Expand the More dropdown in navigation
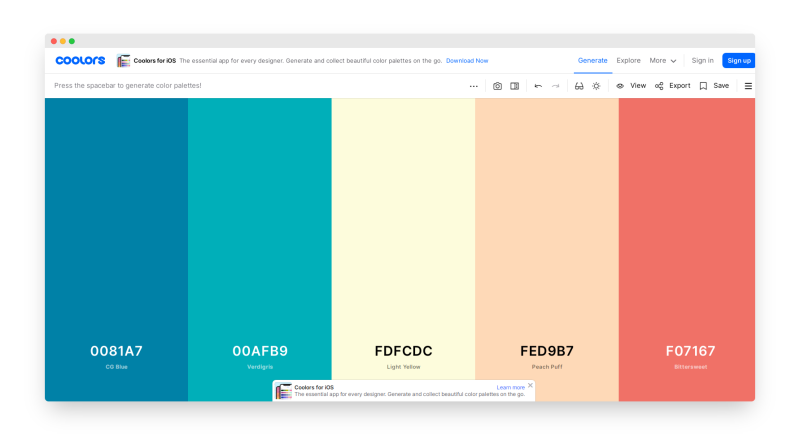This screenshot has width=800, height=435. click(x=663, y=60)
